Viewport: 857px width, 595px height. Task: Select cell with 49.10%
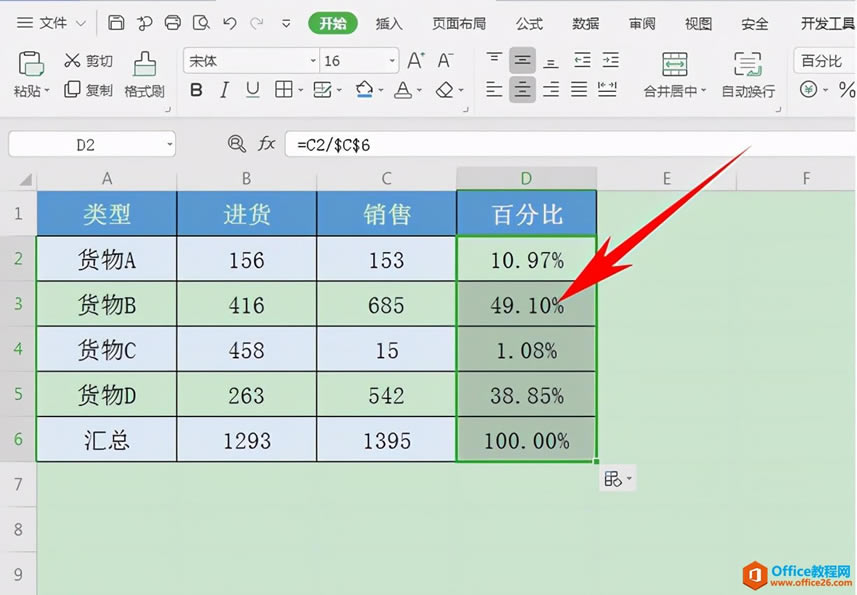tap(526, 304)
